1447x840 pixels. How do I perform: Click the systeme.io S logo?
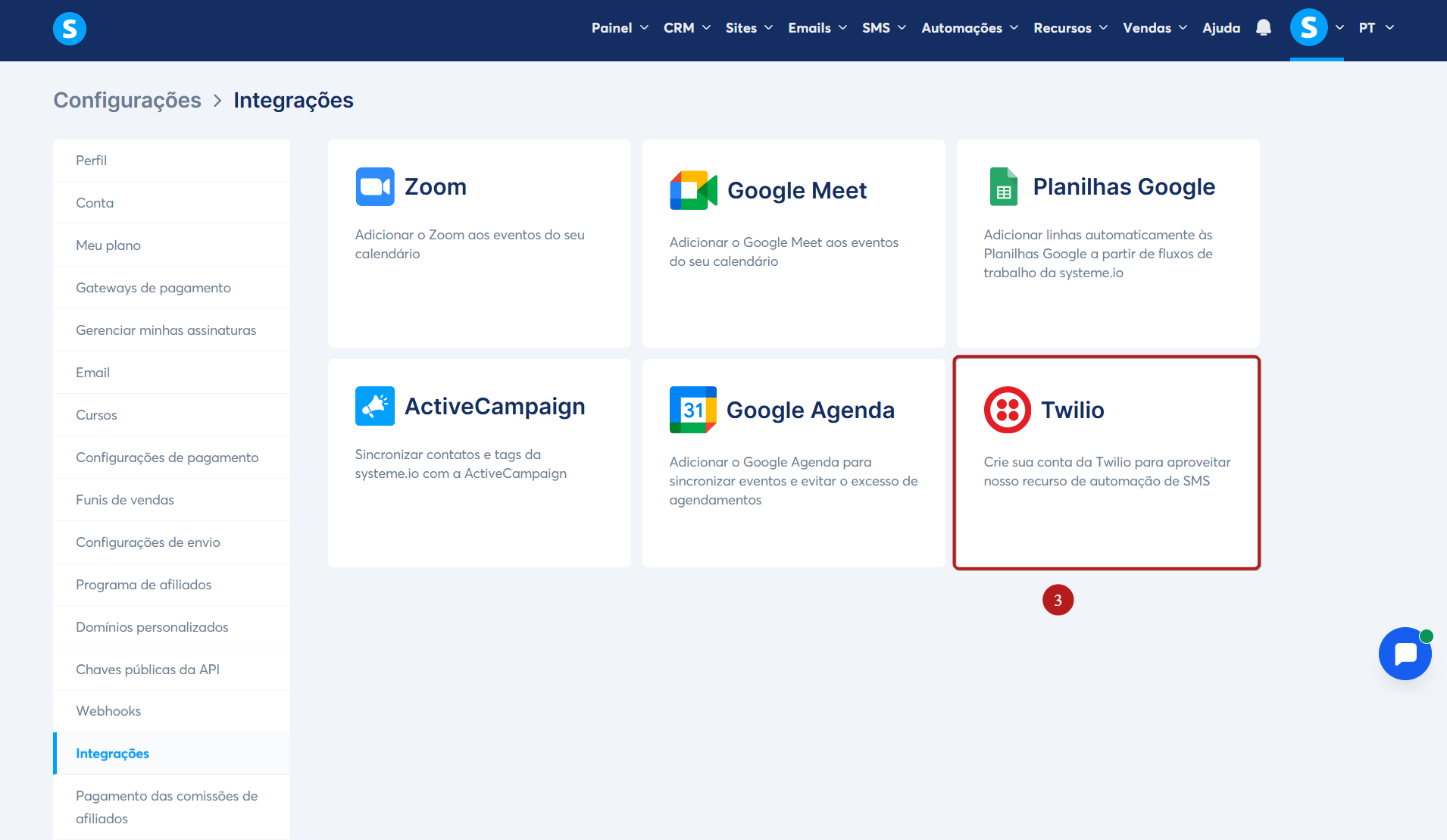(70, 29)
